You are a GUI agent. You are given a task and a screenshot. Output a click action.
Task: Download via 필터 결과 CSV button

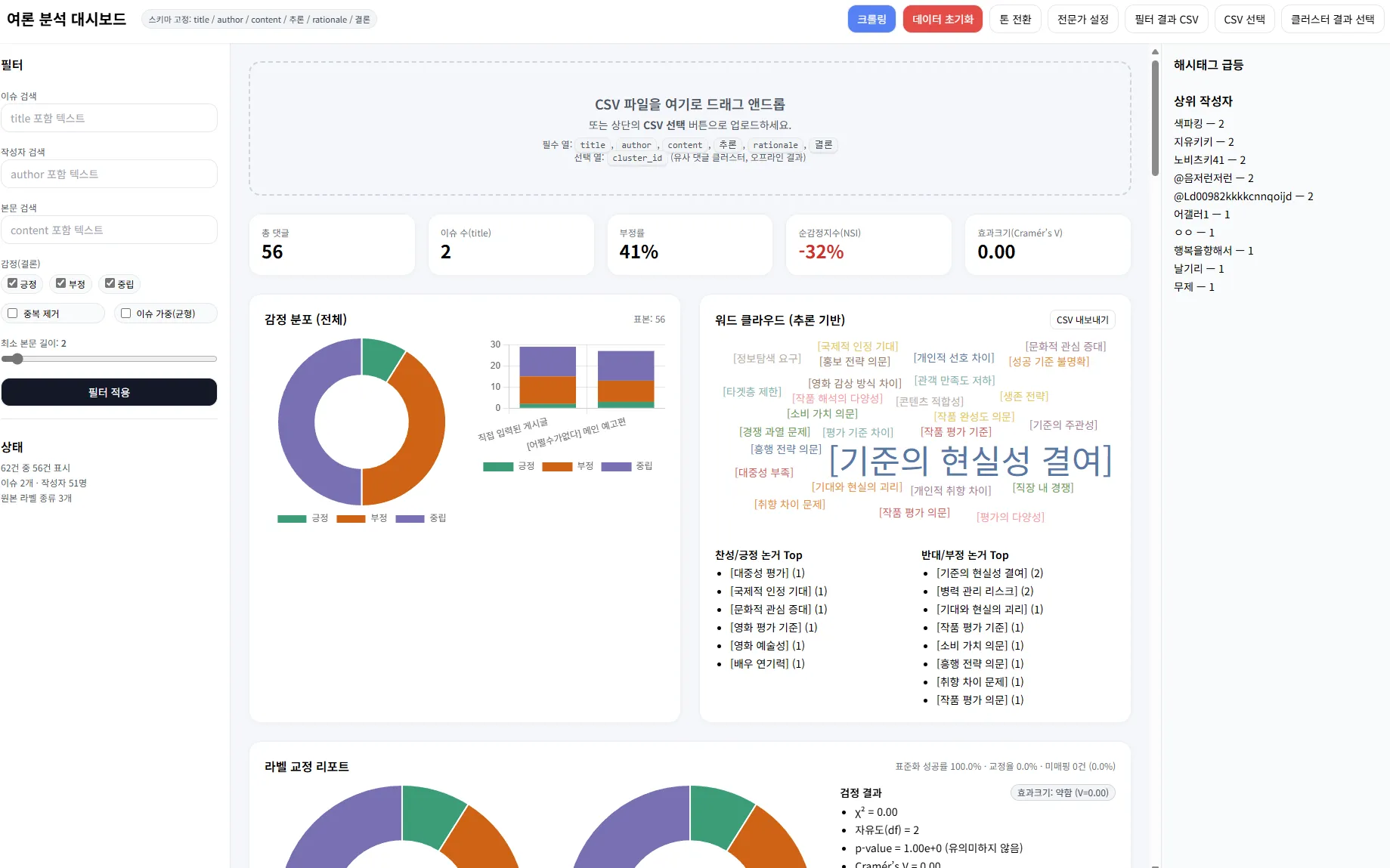(1166, 19)
